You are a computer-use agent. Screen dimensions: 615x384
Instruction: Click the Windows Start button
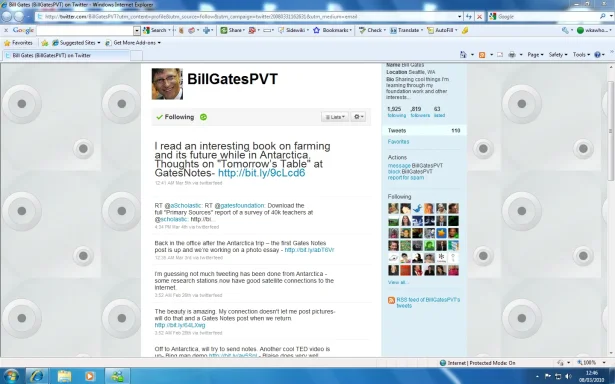[x=10, y=376]
